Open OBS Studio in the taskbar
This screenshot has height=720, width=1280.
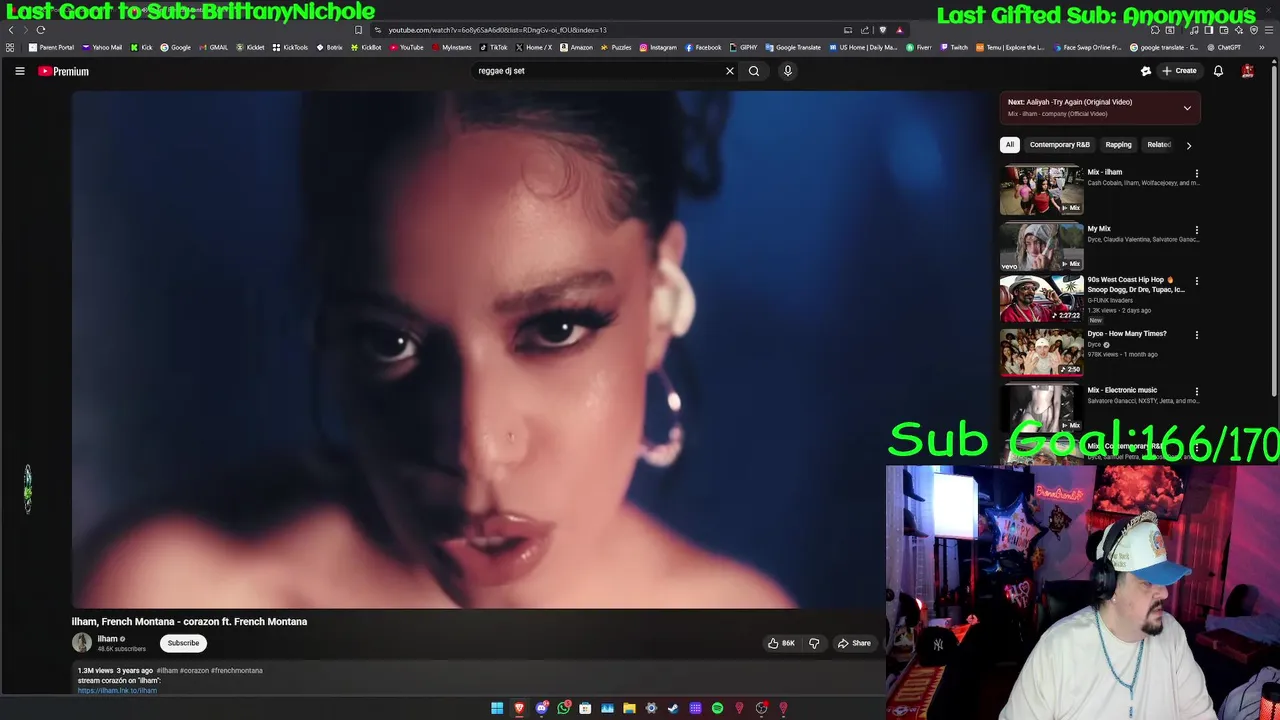coord(761,708)
